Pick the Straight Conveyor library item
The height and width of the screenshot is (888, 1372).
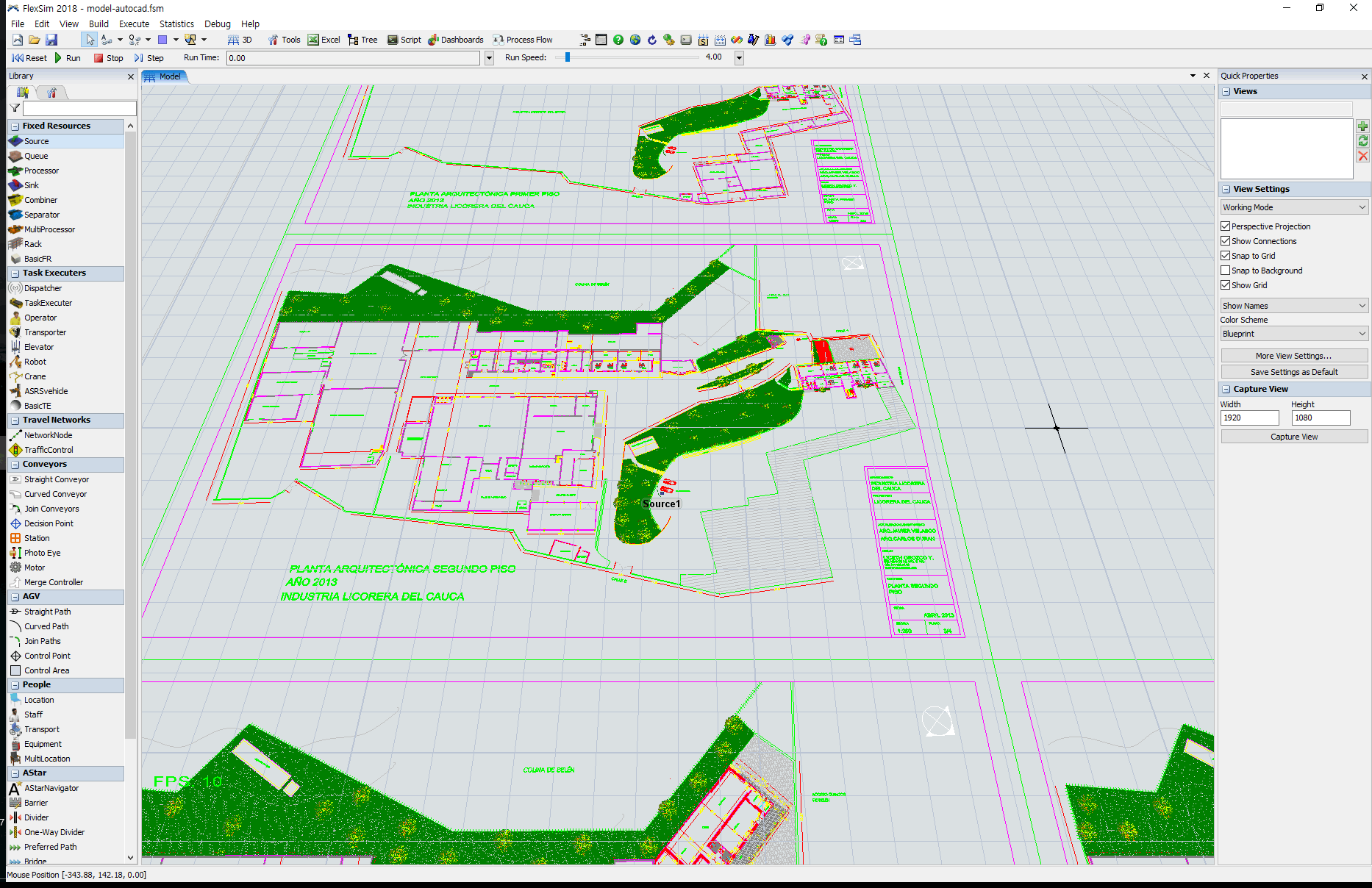56,479
